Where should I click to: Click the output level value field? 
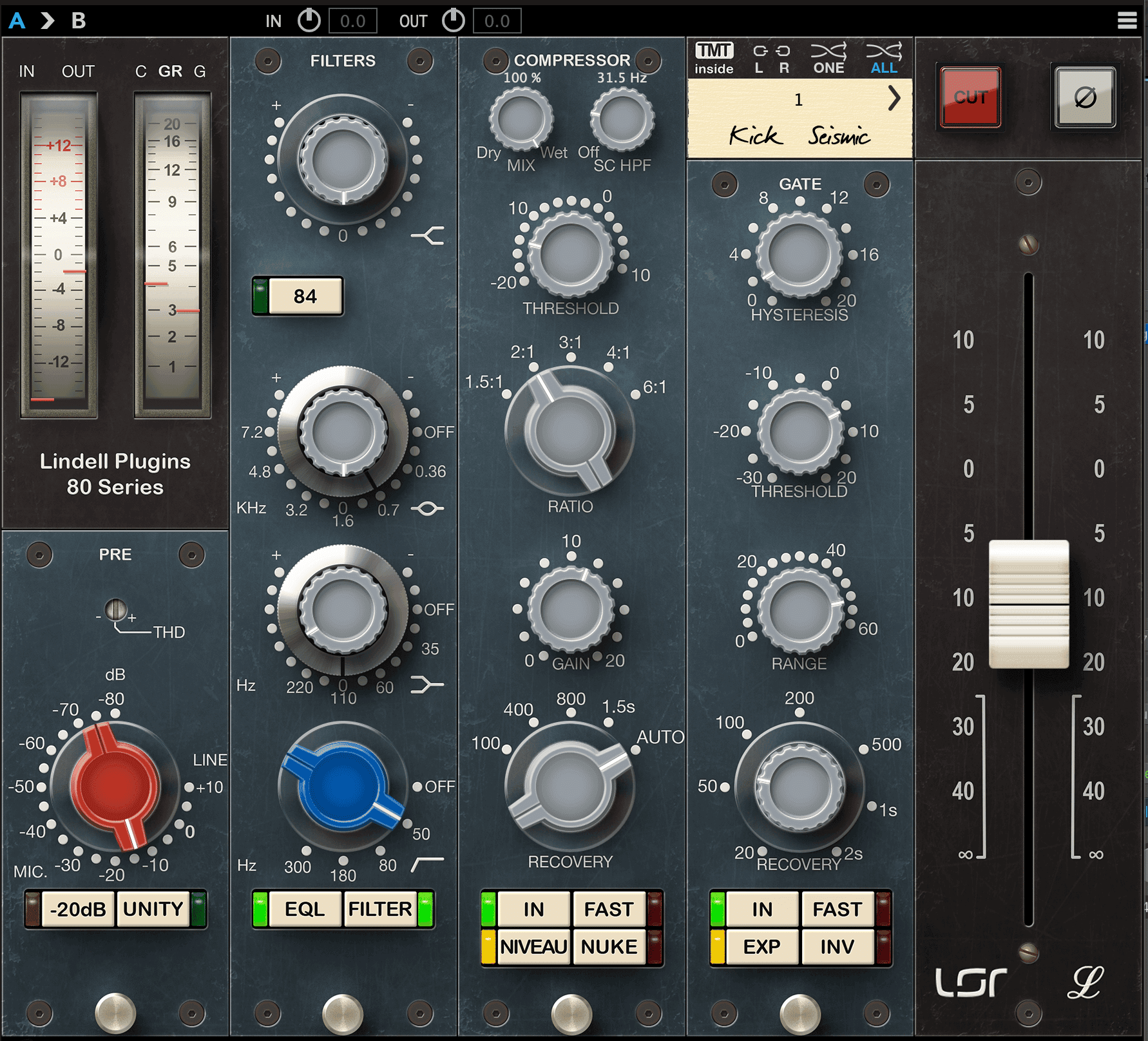pyautogui.click(x=497, y=21)
